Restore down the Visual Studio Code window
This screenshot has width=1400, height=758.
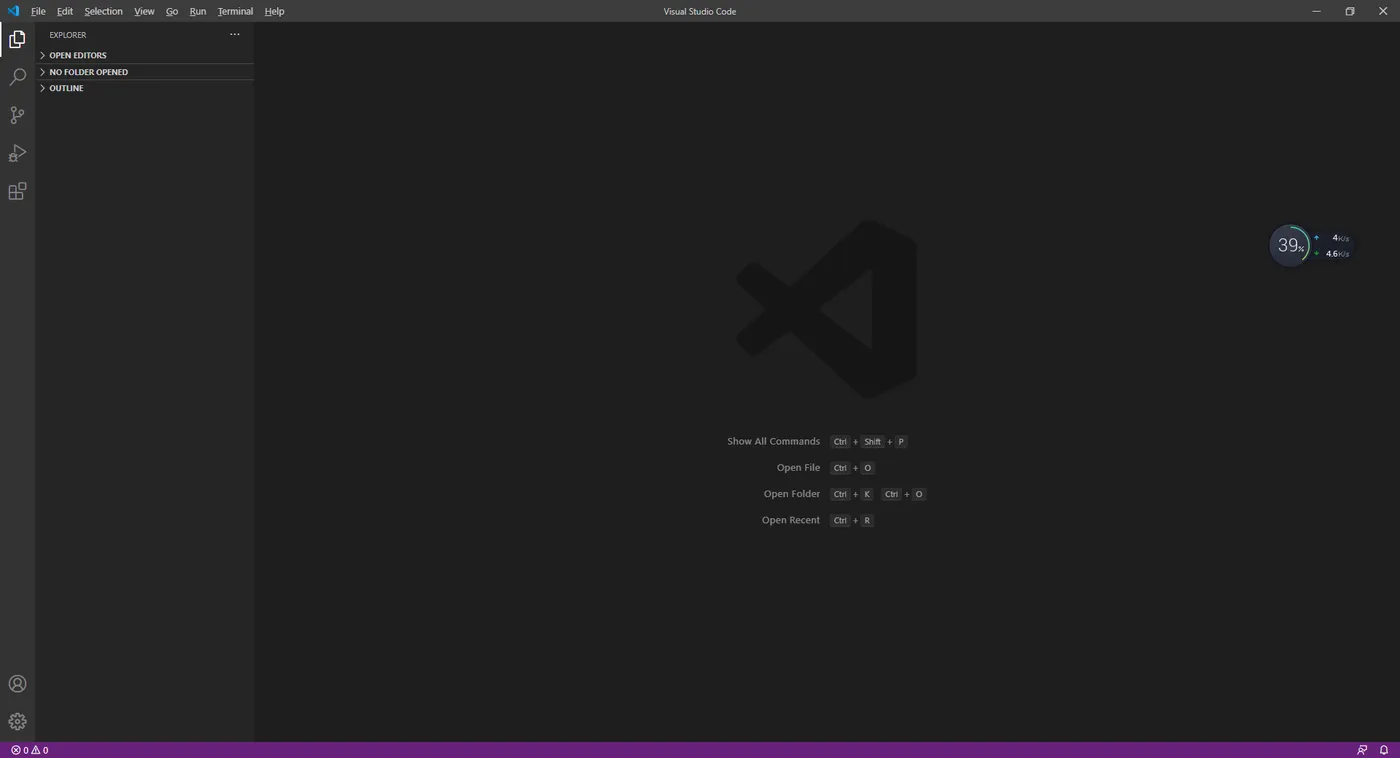[1350, 11]
